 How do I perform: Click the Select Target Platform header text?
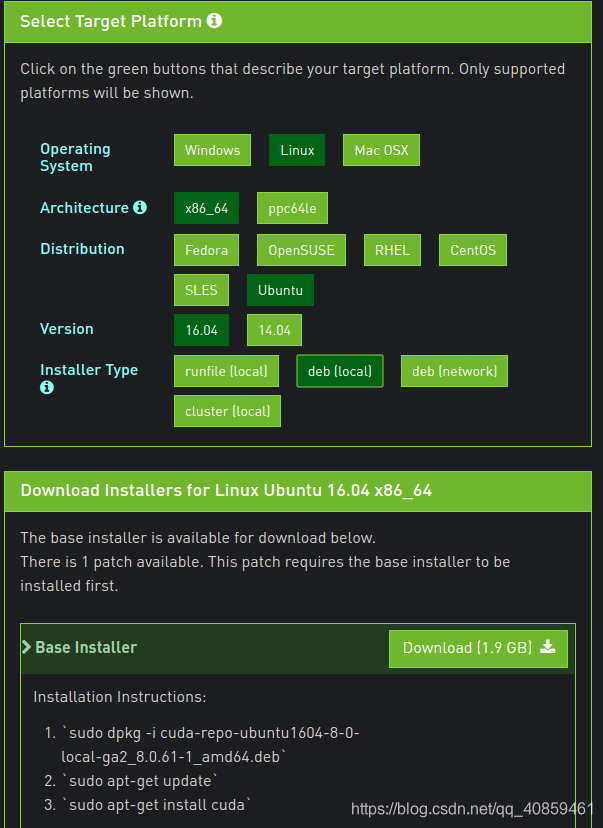[111, 21]
